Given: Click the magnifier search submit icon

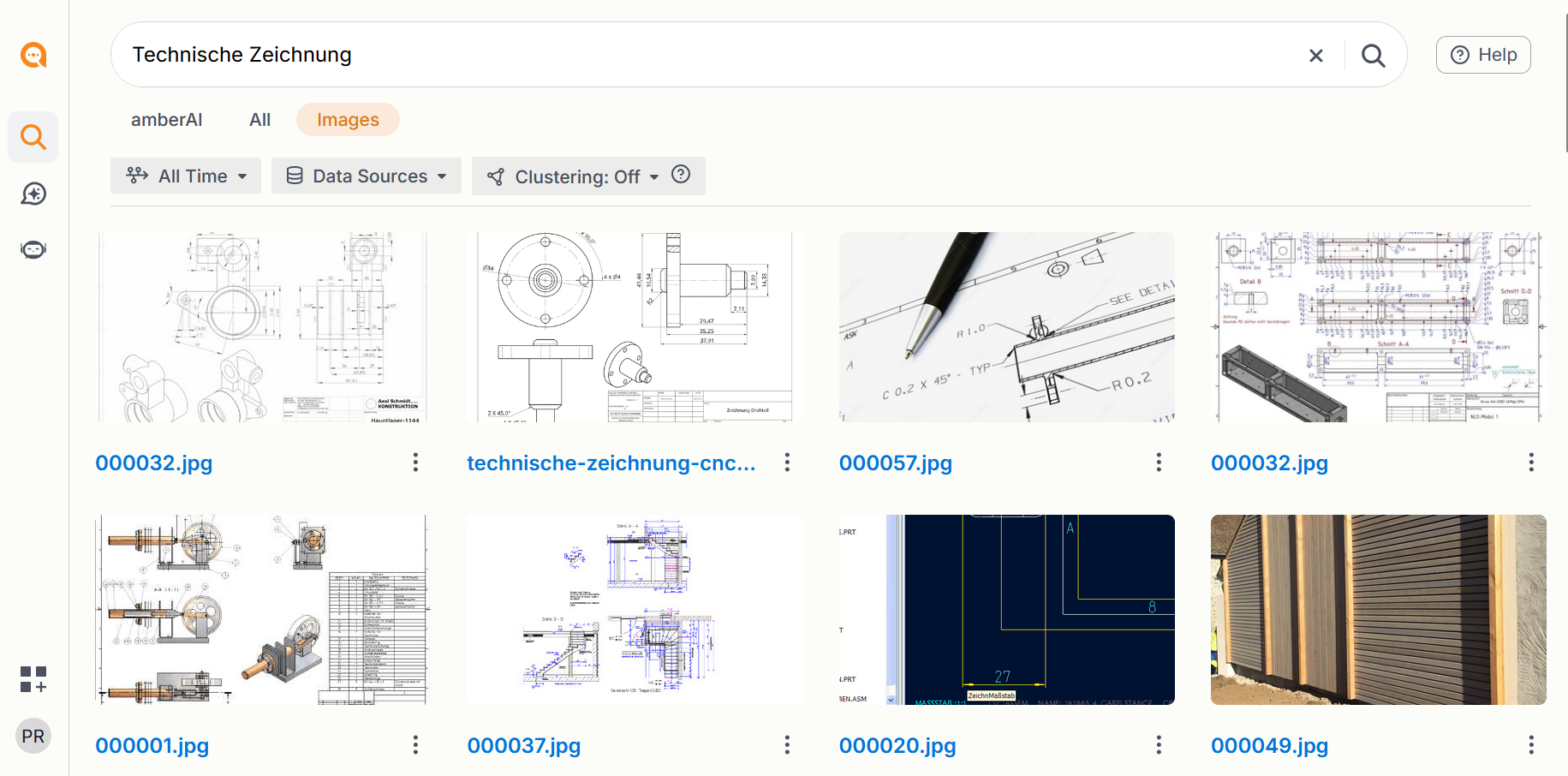Looking at the screenshot, I should click(x=1373, y=56).
